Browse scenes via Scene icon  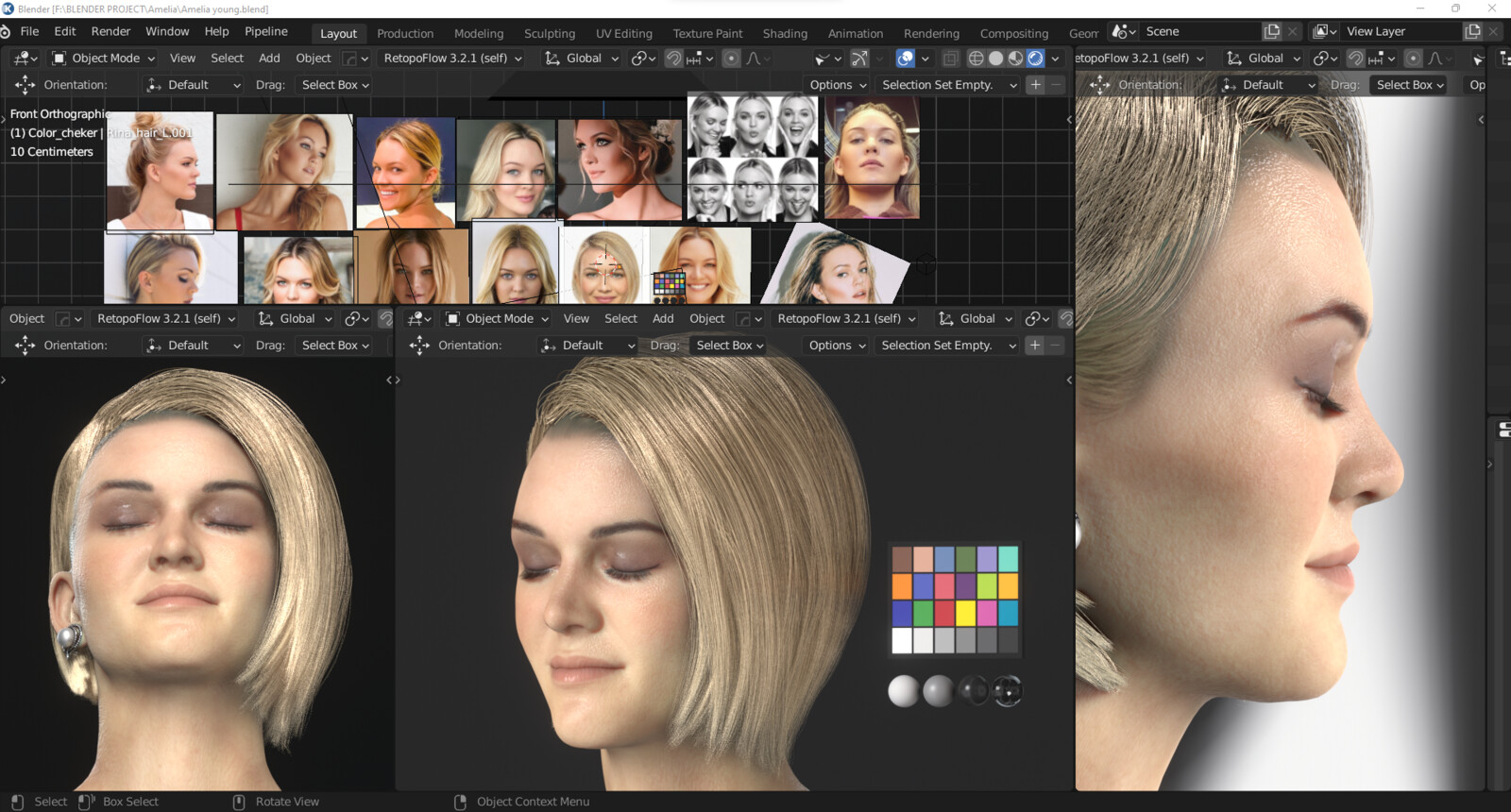pos(1123,31)
